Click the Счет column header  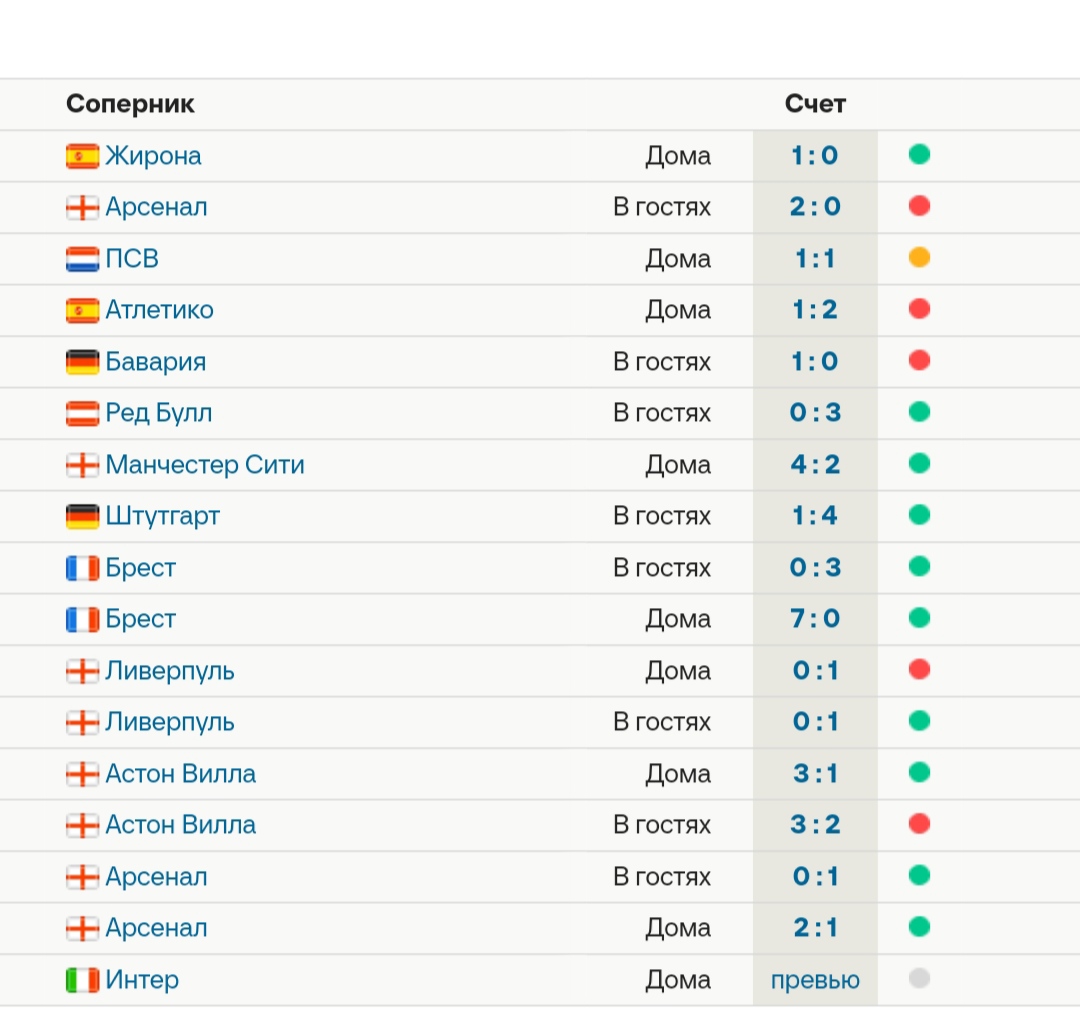pos(815,103)
